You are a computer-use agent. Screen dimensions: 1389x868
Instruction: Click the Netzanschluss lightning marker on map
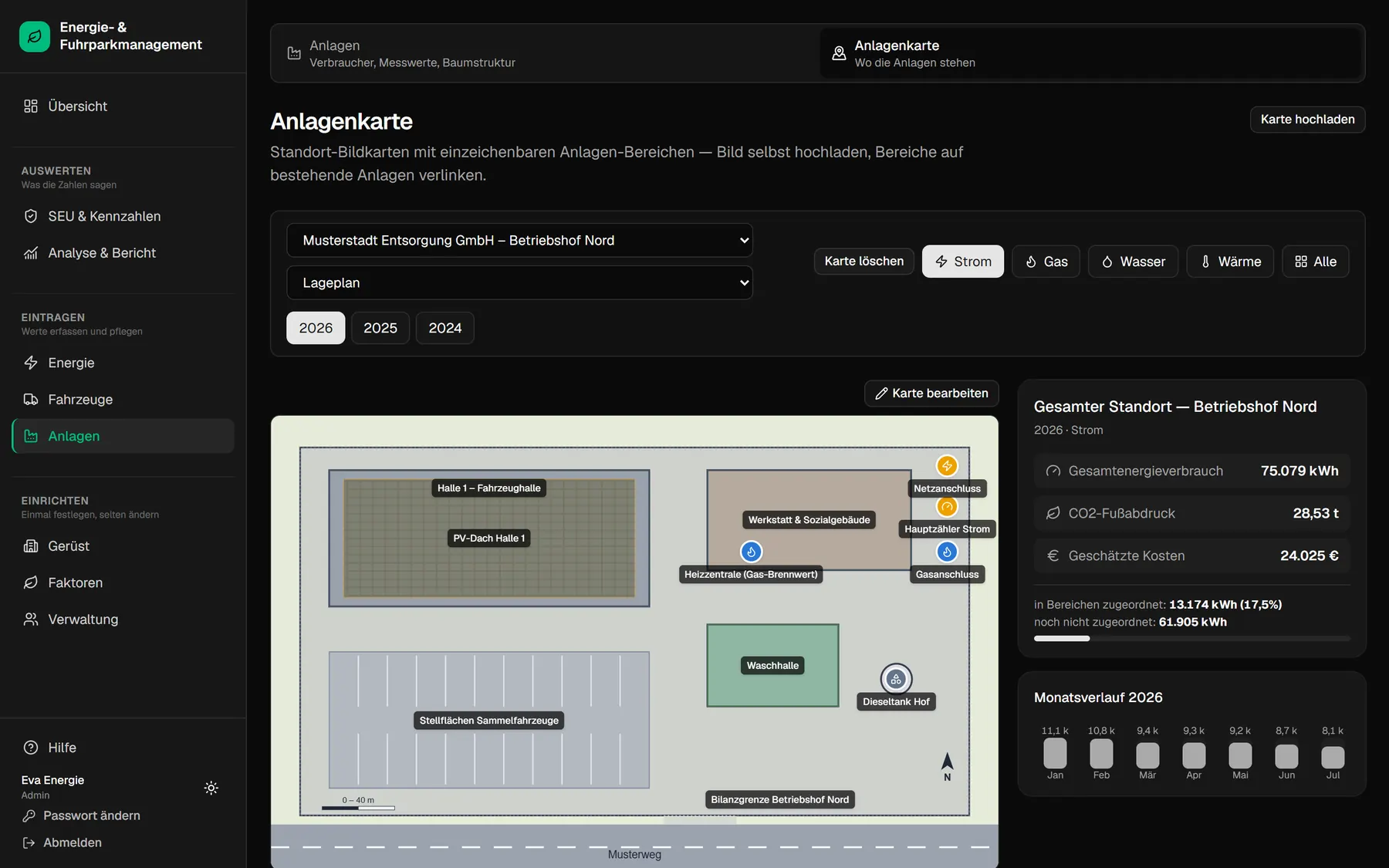pos(947,466)
